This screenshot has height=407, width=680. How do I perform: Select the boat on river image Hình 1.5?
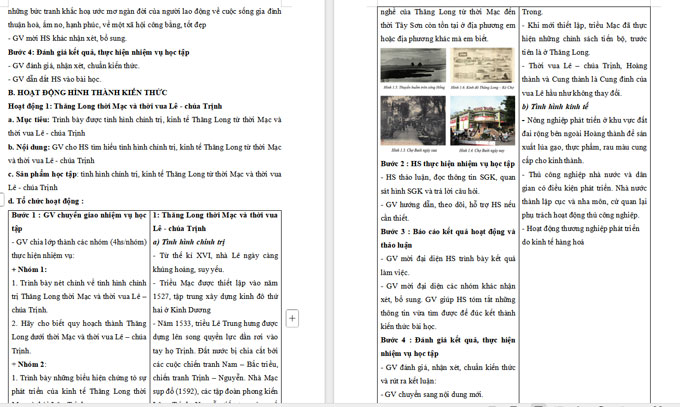tap(414, 66)
